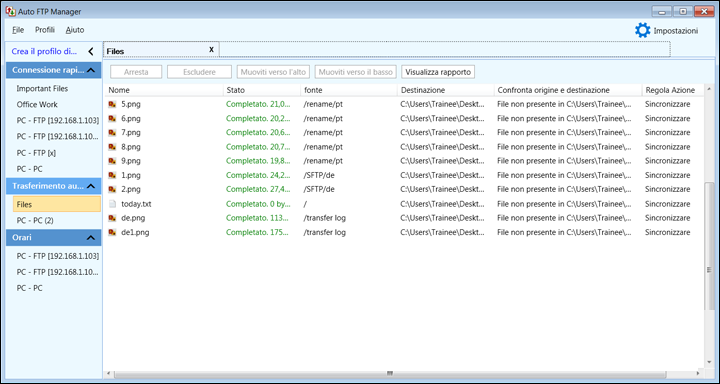Select the de1.png file name
Viewport: 720px width, 384px height.
pos(135,232)
